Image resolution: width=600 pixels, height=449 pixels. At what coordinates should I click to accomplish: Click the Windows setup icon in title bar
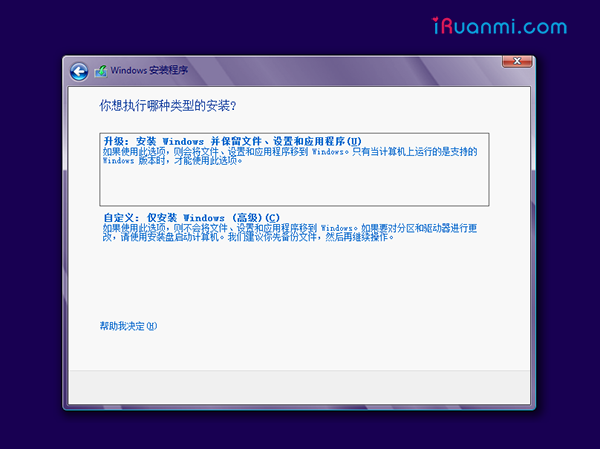point(100,71)
